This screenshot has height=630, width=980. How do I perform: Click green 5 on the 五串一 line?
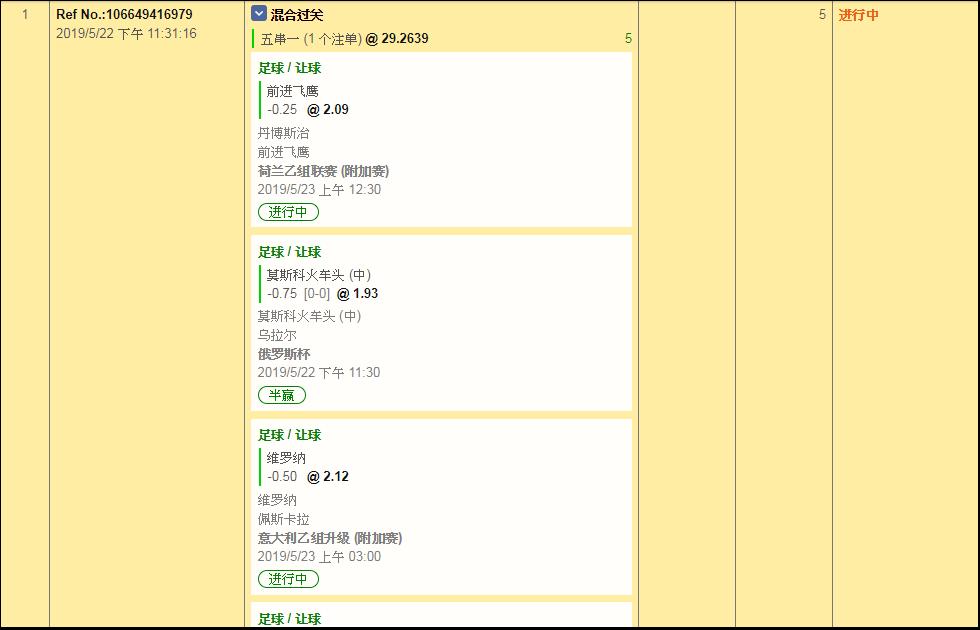coord(628,39)
